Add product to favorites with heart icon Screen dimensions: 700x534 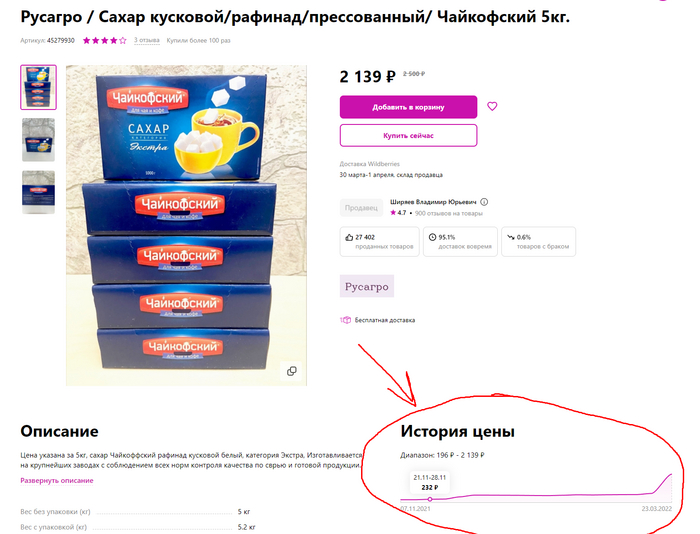(492, 106)
